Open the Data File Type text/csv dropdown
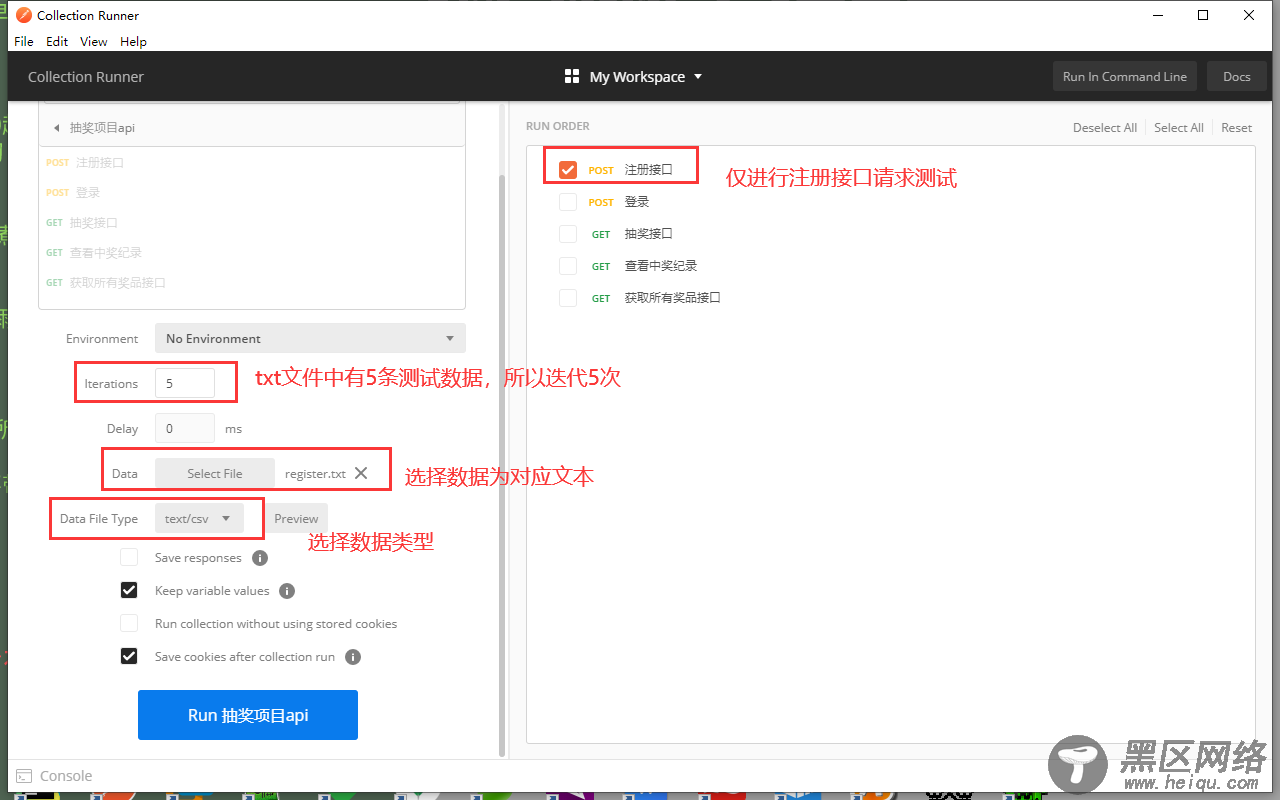The width and height of the screenshot is (1280, 800). (198, 519)
